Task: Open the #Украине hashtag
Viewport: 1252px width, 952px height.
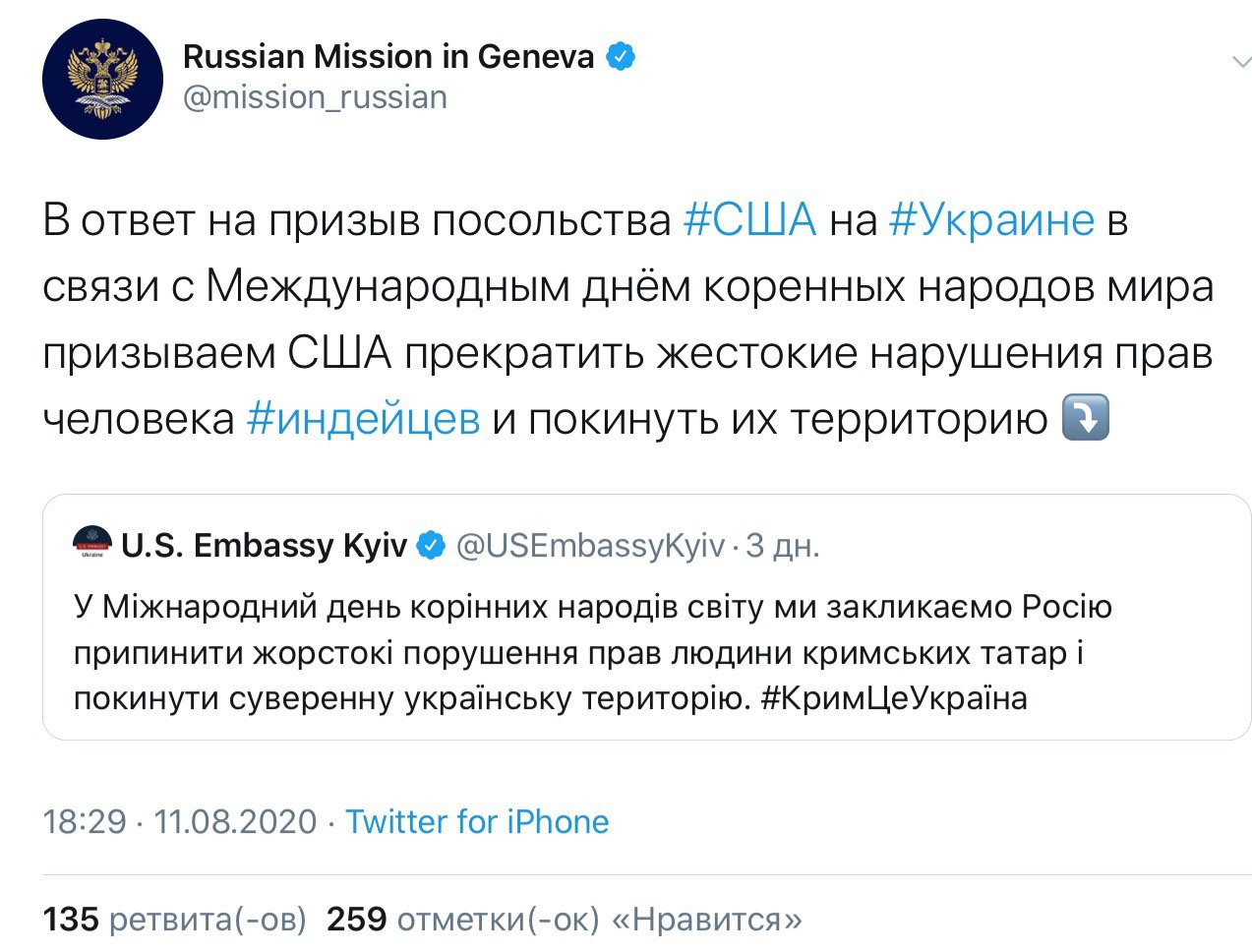Action: pos(991,219)
